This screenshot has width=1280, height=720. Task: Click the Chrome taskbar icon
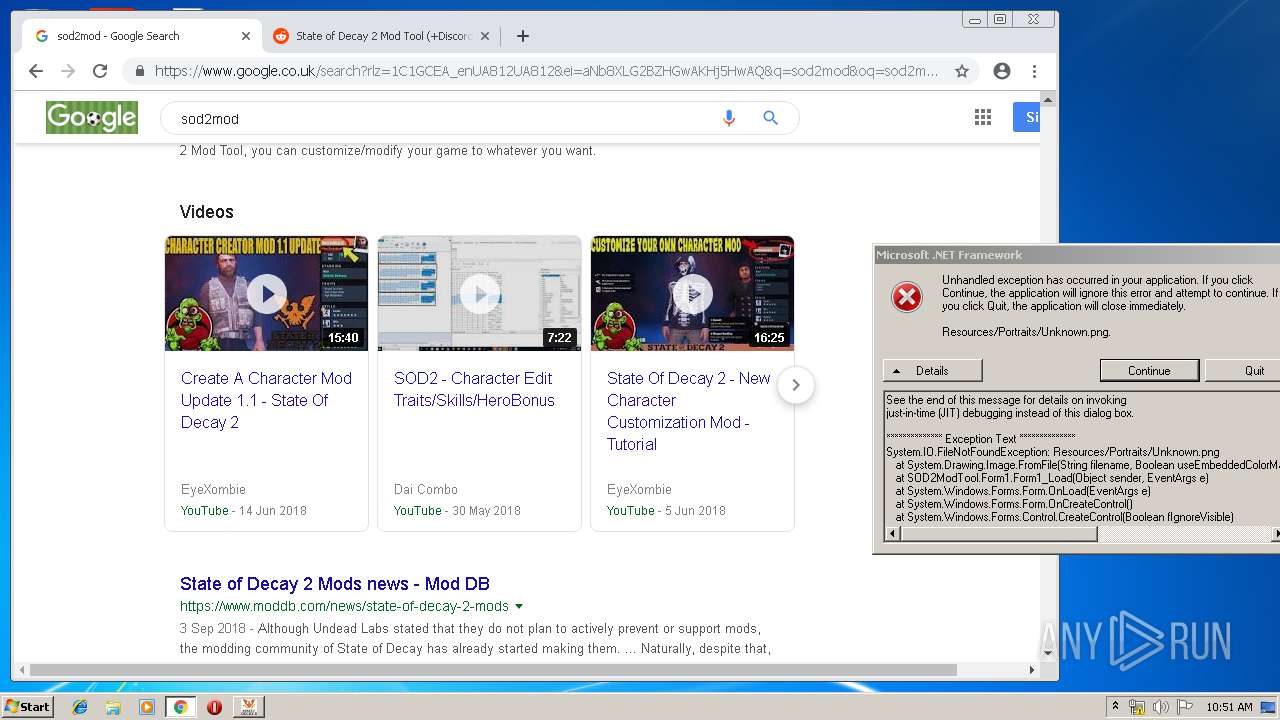(x=181, y=707)
